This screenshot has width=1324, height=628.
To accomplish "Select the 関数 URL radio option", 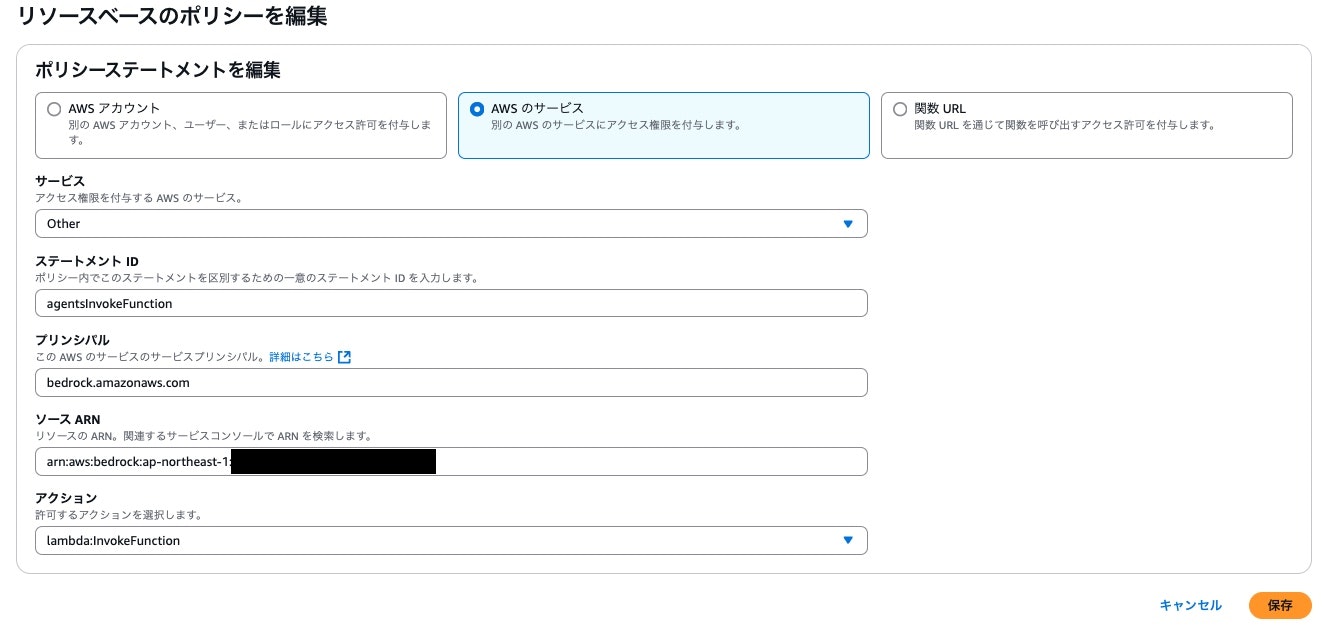I will point(900,109).
